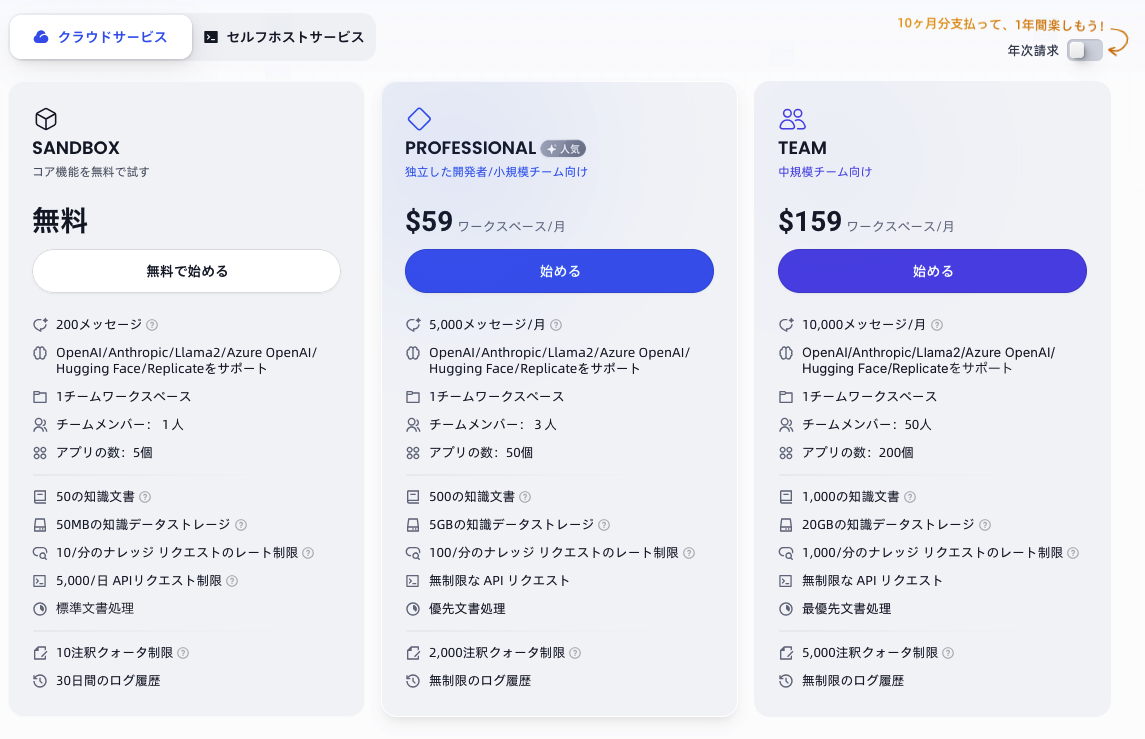
Task: Click 始める under the Team plan
Action: click(x=933, y=271)
